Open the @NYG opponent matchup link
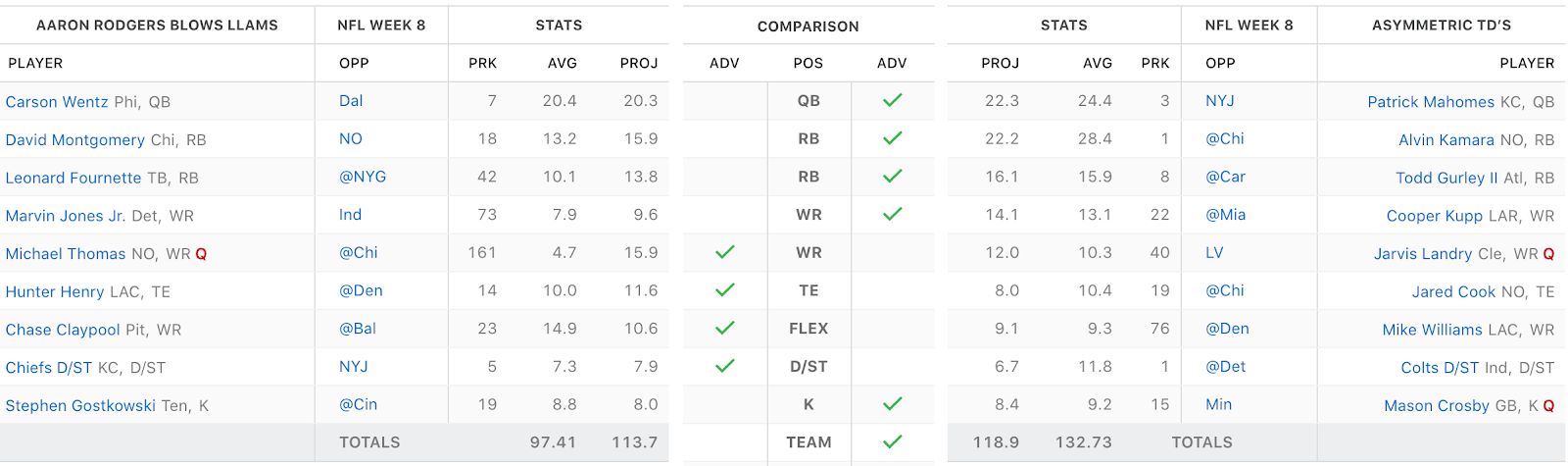This screenshot has height=466, width=1568. tap(363, 177)
